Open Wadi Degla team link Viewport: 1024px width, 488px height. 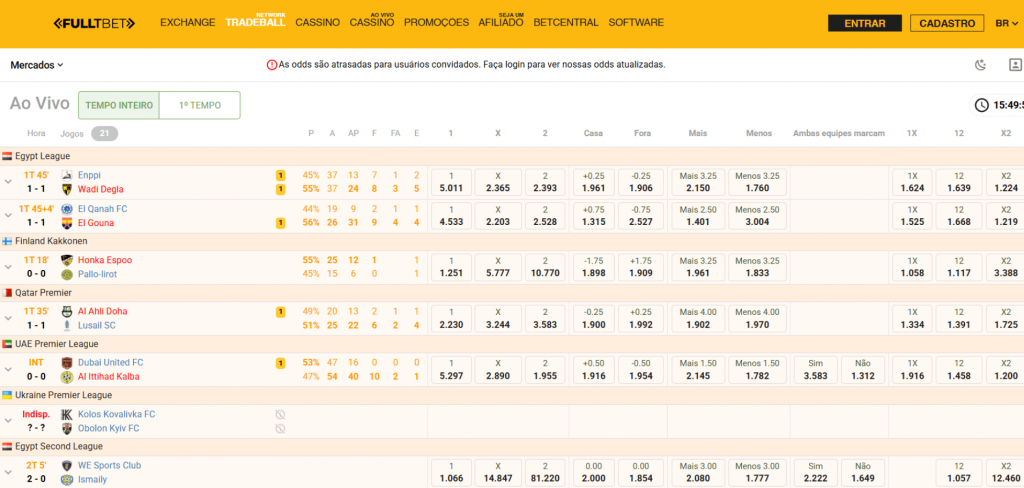[101, 189]
